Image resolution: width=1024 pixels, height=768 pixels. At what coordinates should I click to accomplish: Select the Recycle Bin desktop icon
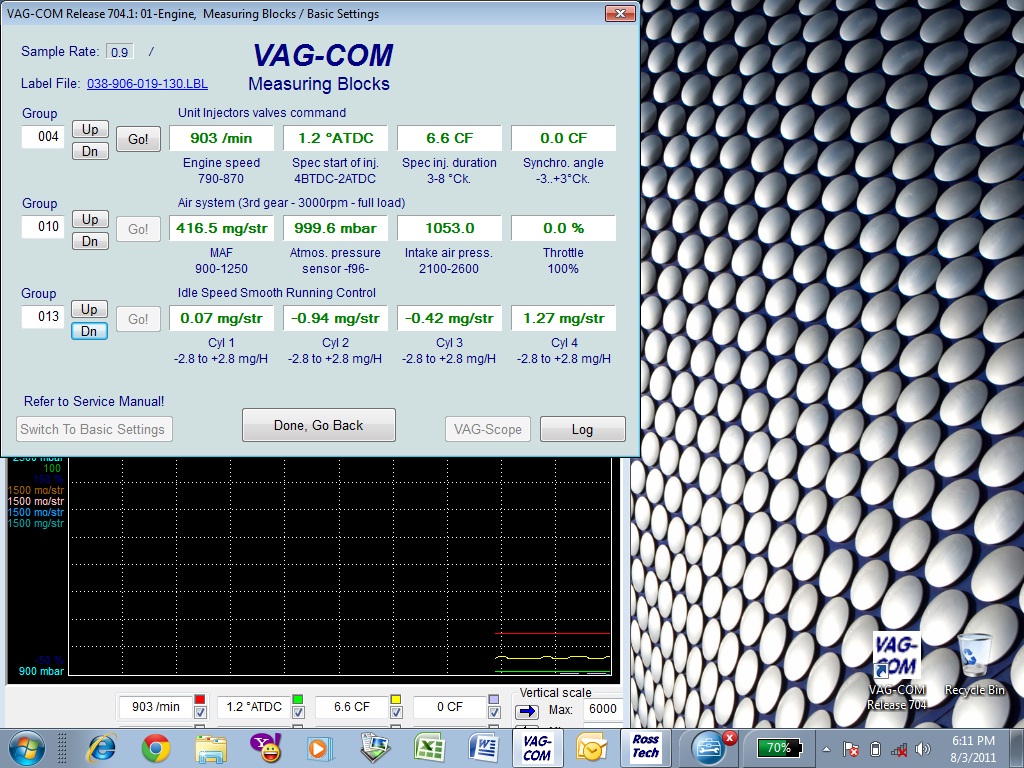[x=974, y=664]
